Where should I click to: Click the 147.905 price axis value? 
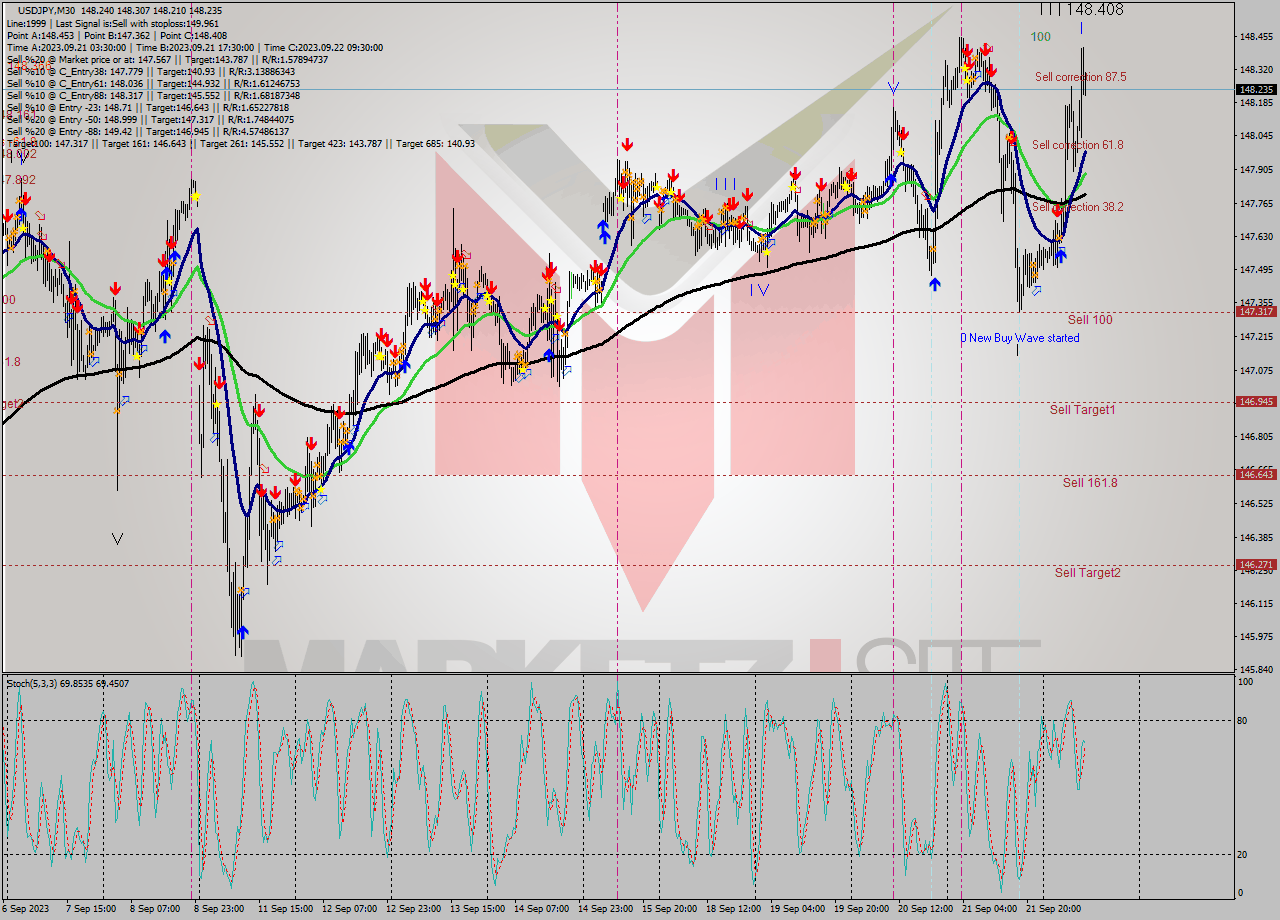coord(1255,170)
